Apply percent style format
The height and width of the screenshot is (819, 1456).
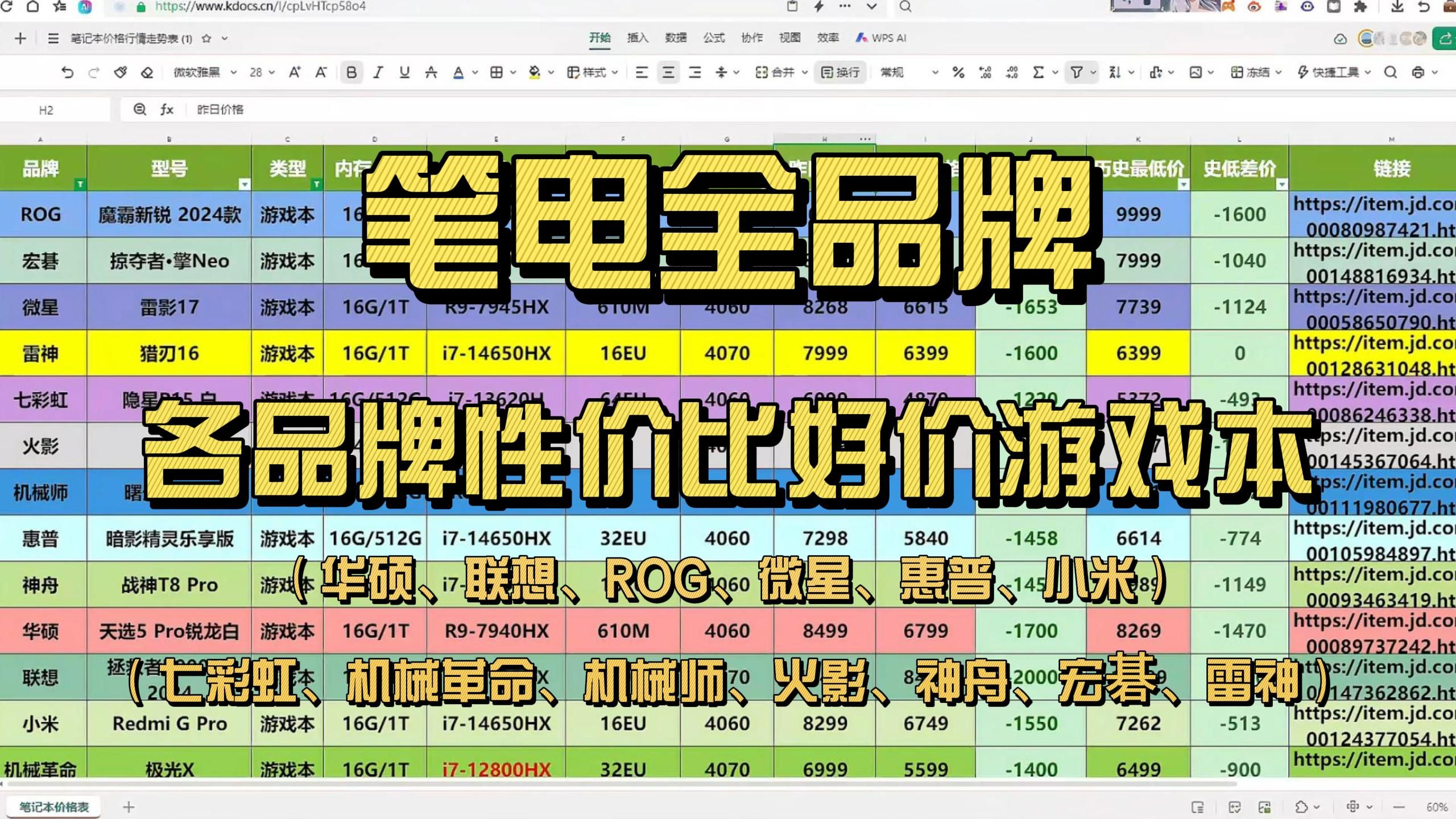point(958,72)
